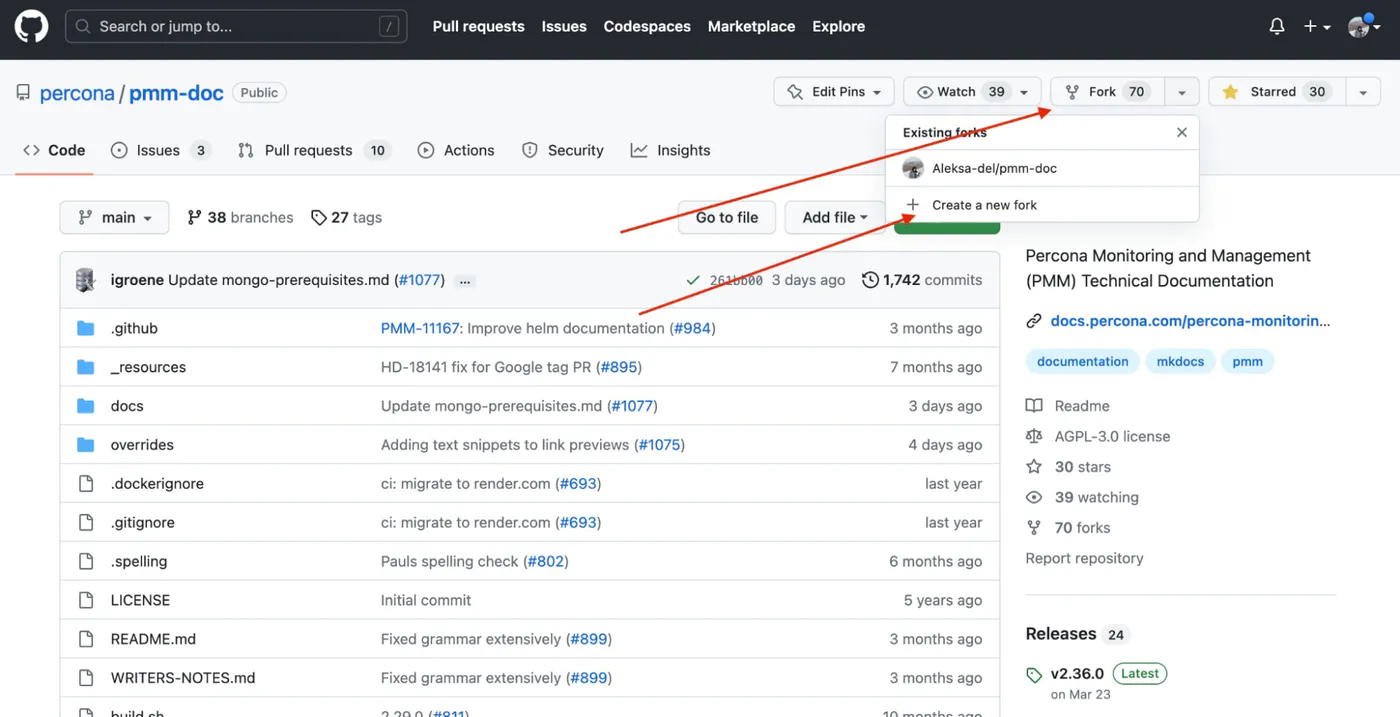Expand the arrow next to Fork
Image resolution: width=1400 pixels, height=717 pixels.
1182,92
